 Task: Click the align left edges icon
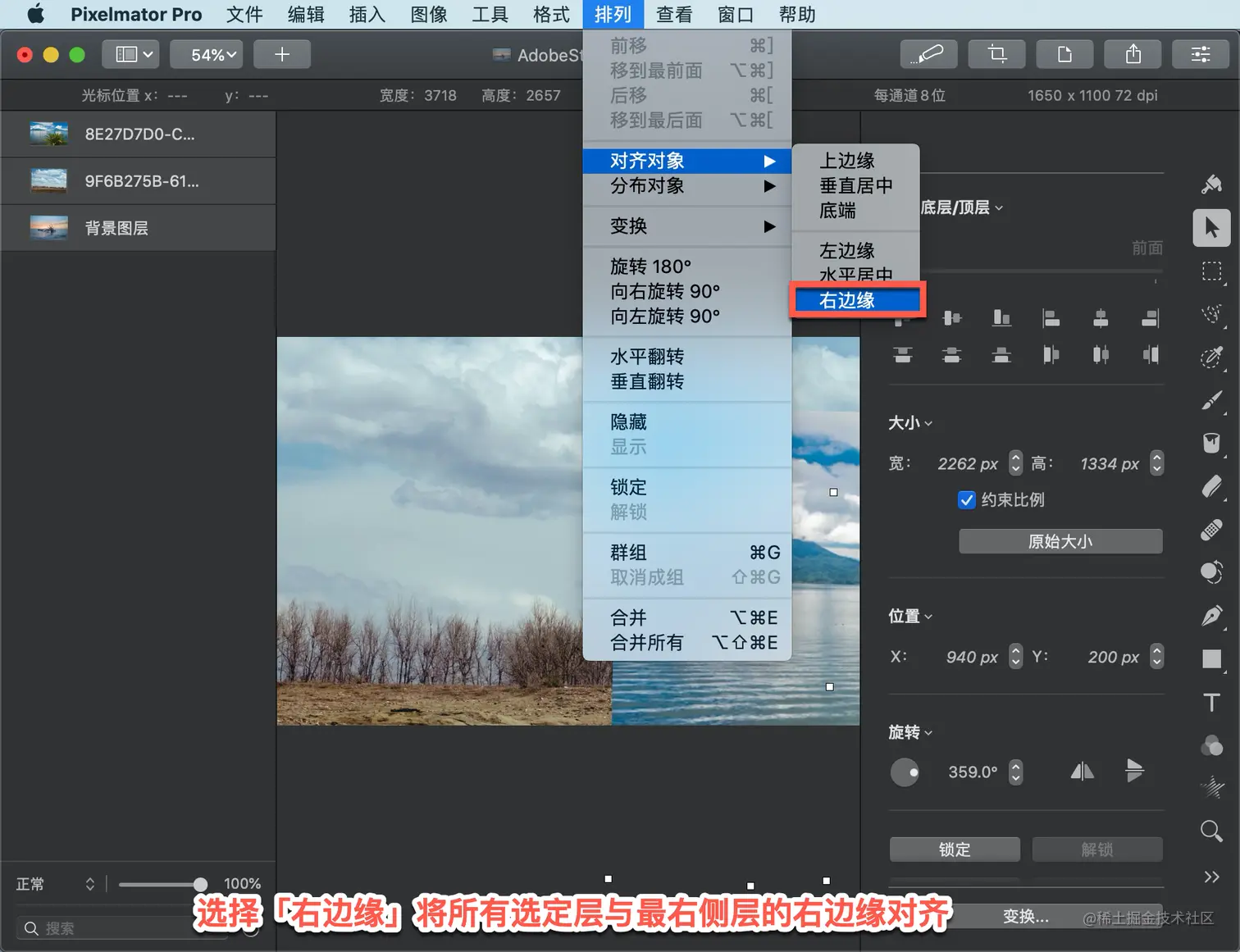click(x=1051, y=317)
